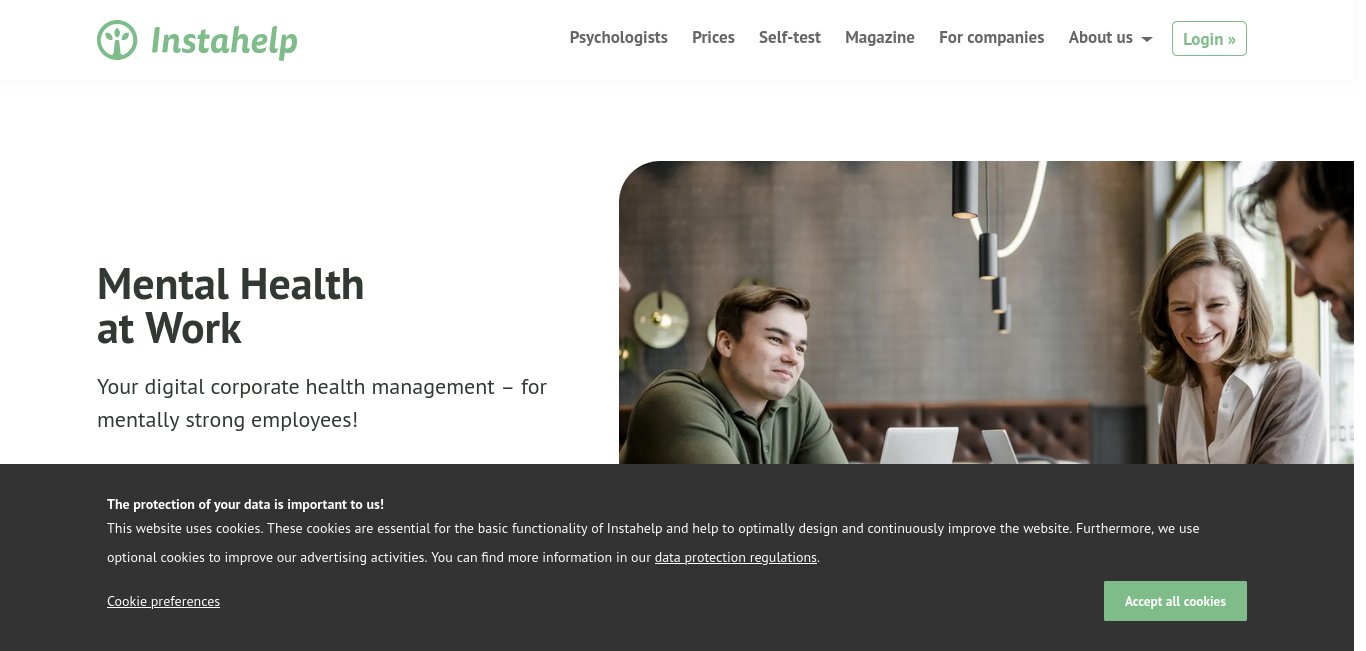Open Cookie preferences
The height and width of the screenshot is (651, 1366).
[x=163, y=601]
